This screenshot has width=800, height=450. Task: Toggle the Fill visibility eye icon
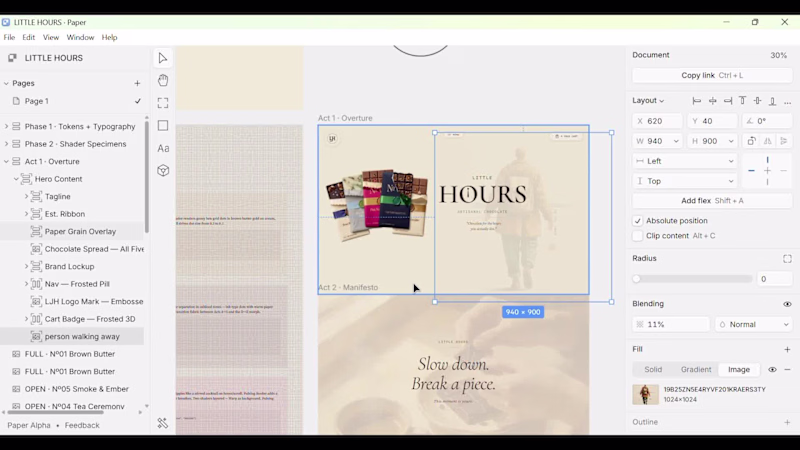pos(772,369)
